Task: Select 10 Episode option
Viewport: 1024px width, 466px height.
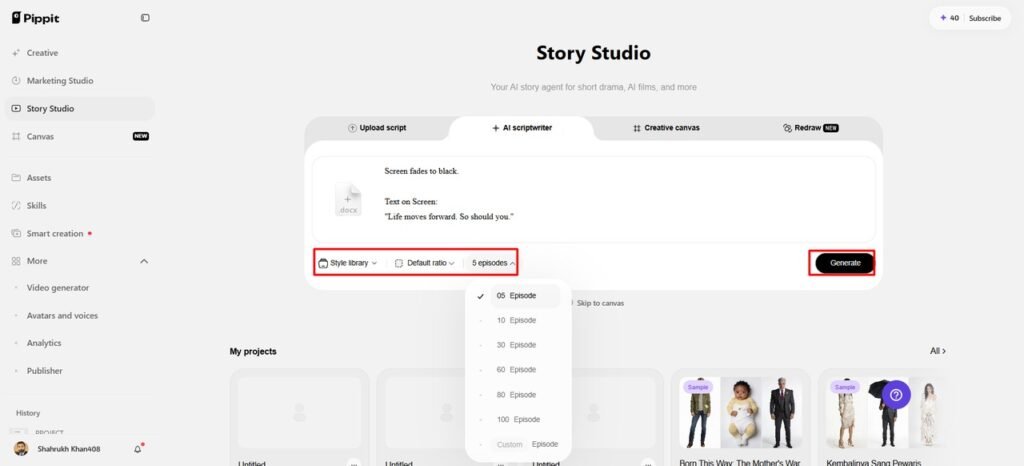Action: [518, 320]
